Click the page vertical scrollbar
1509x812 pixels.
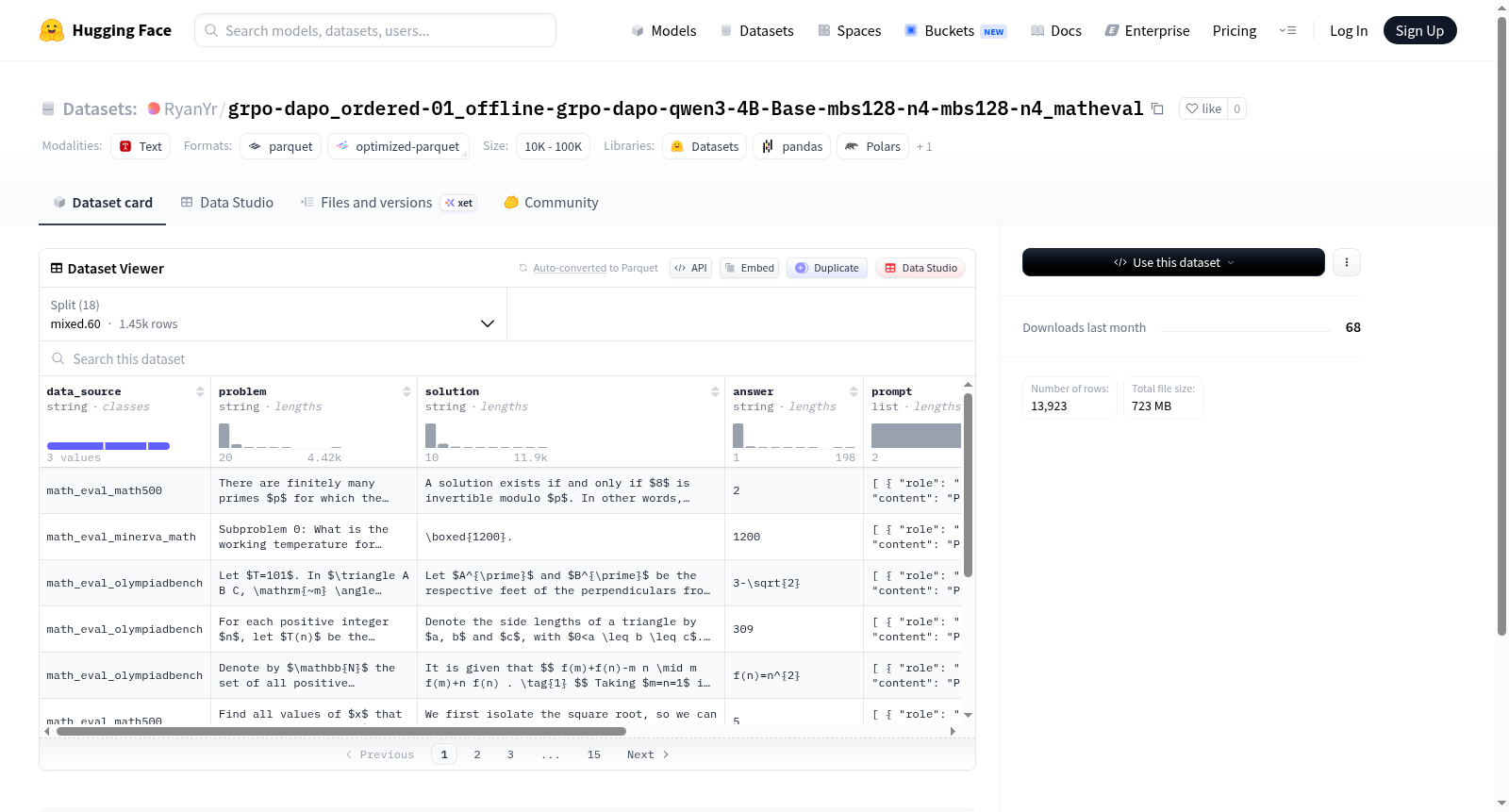point(1501,325)
